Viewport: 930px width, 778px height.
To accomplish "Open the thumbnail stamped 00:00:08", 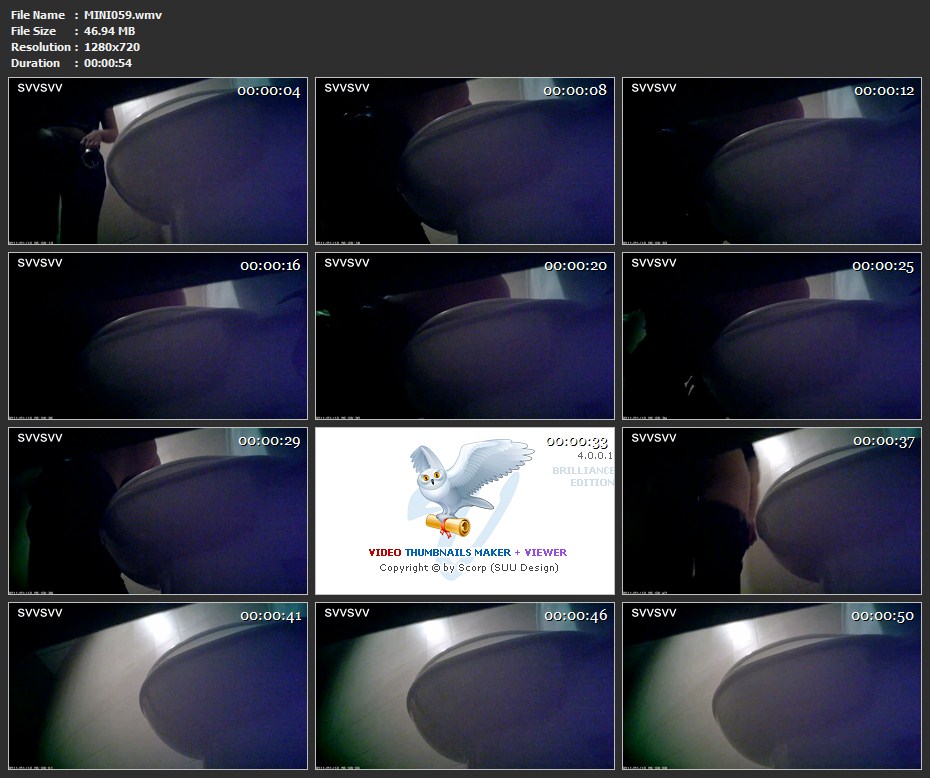I will 465,161.
